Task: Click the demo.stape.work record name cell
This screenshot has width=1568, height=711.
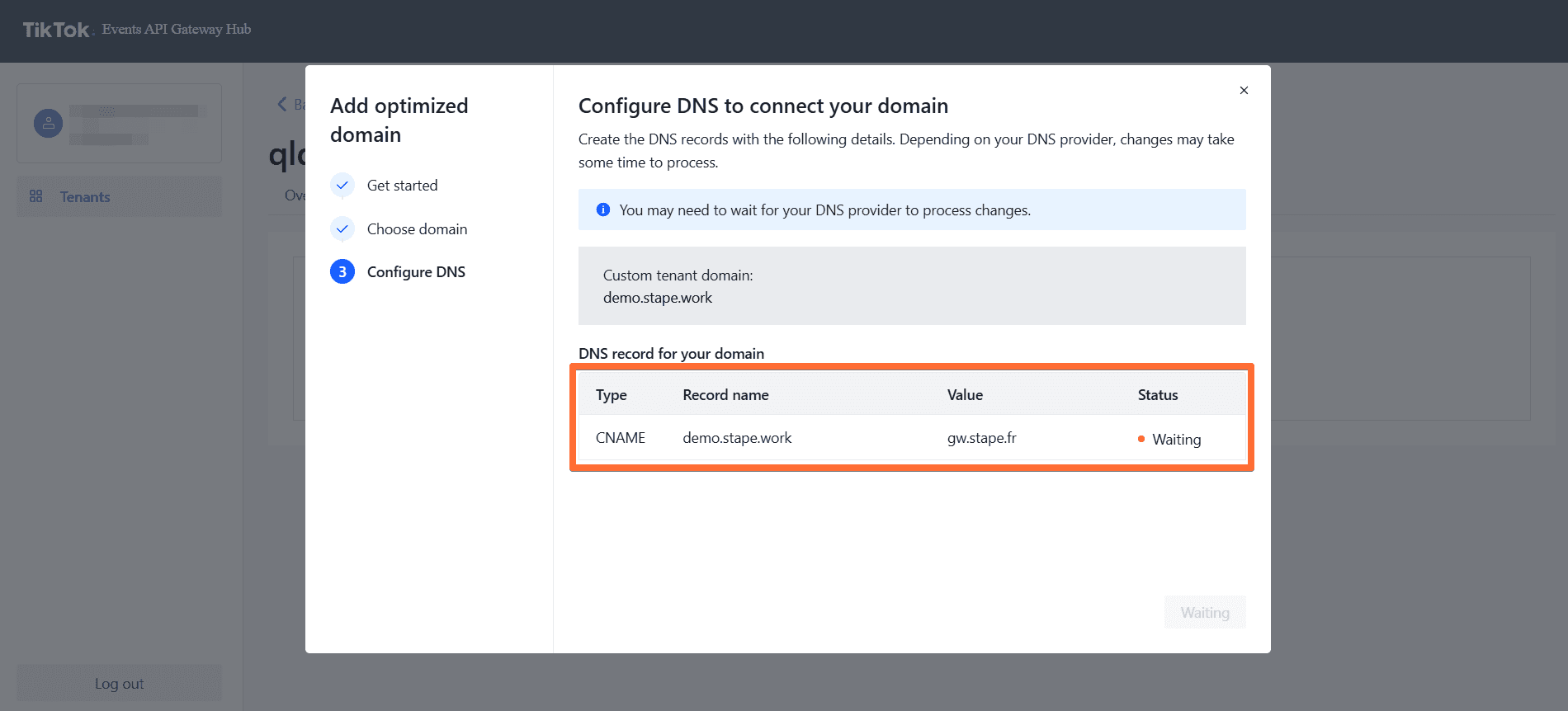Action: point(737,438)
